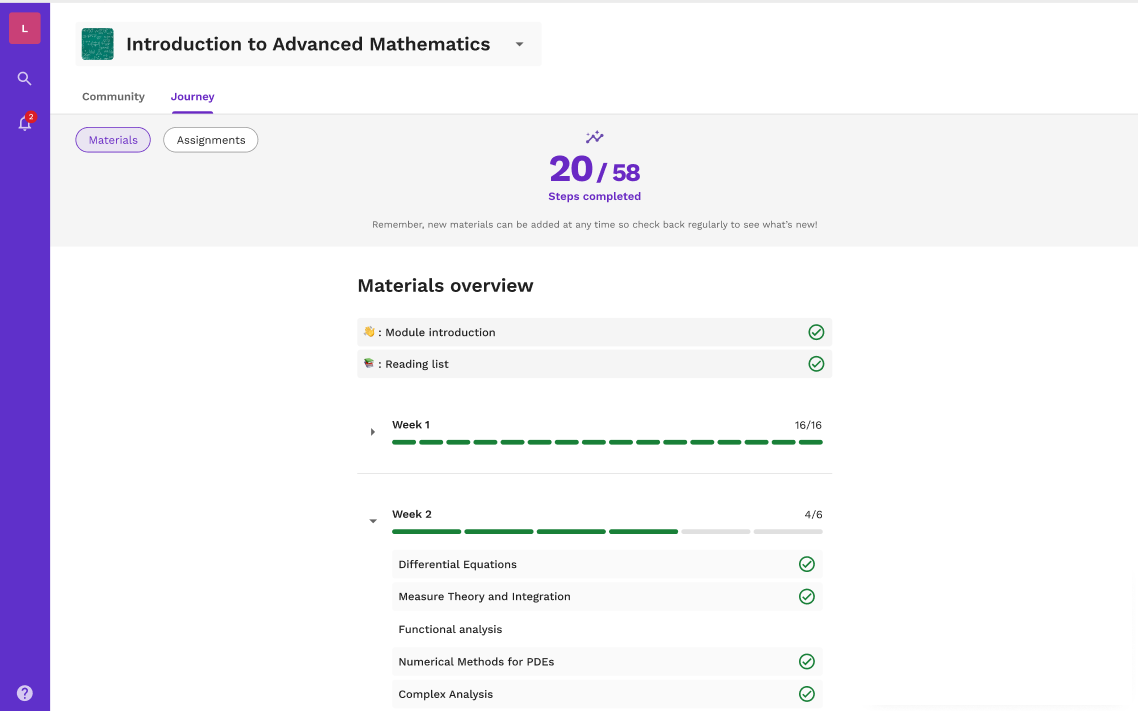The height and width of the screenshot is (711, 1138).
Task: Click the help question mark icon
Action: click(x=24, y=692)
